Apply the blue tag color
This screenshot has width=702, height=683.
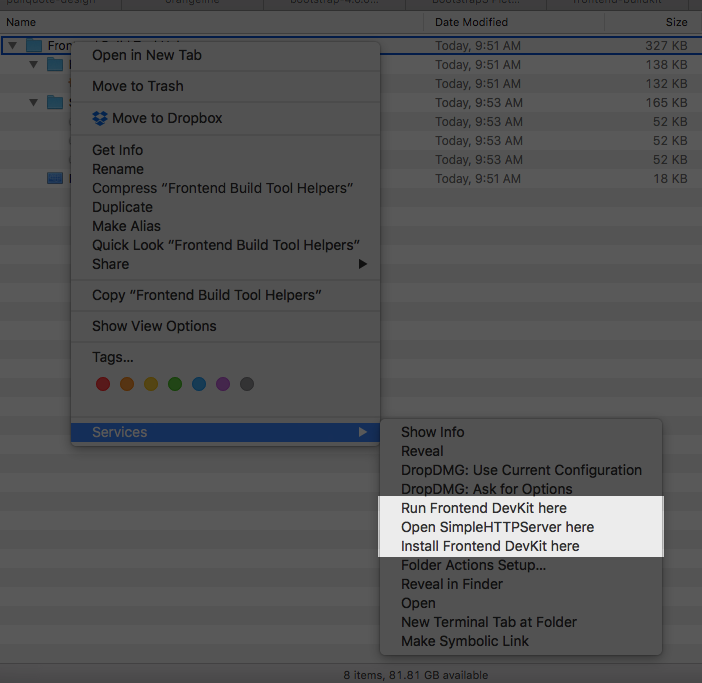(199, 384)
